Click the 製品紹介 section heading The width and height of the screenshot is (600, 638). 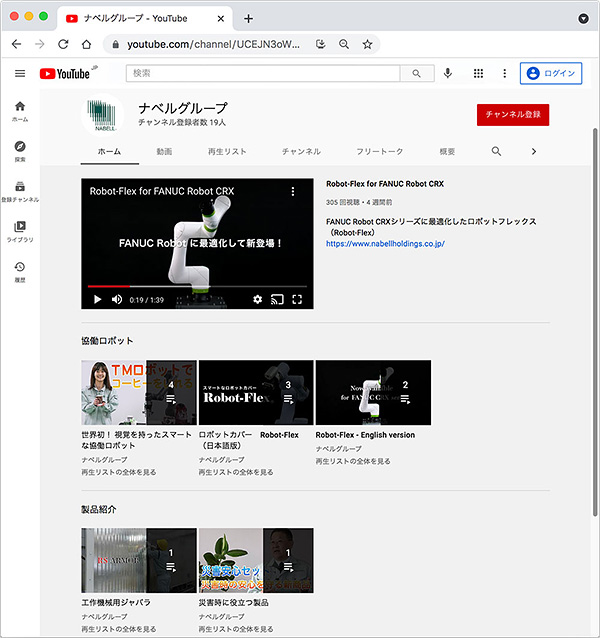(99, 509)
